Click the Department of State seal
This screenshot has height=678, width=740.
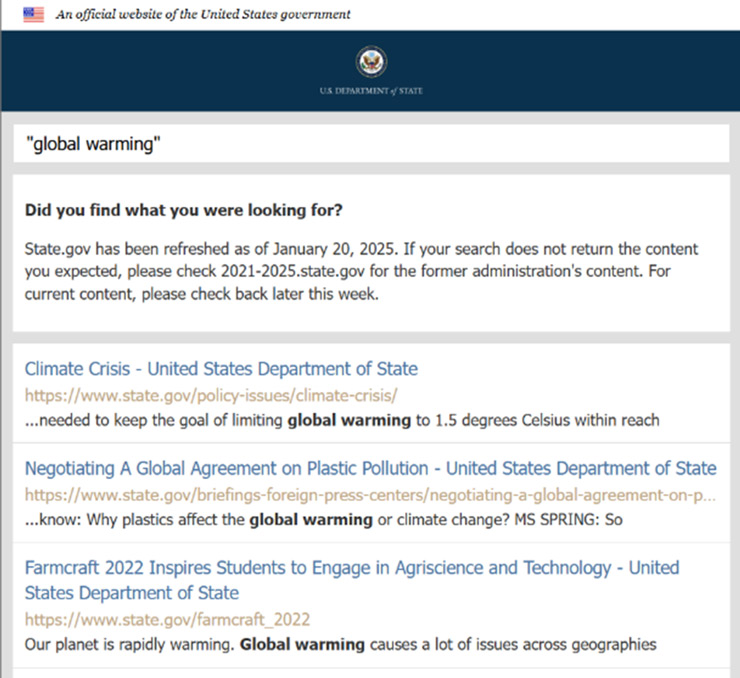[x=370, y=63]
